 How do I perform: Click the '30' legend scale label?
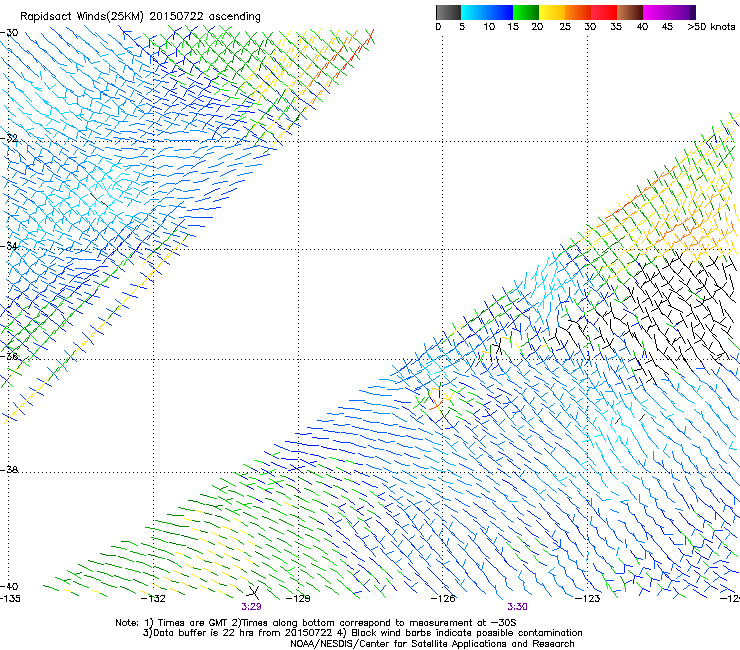click(x=590, y=27)
